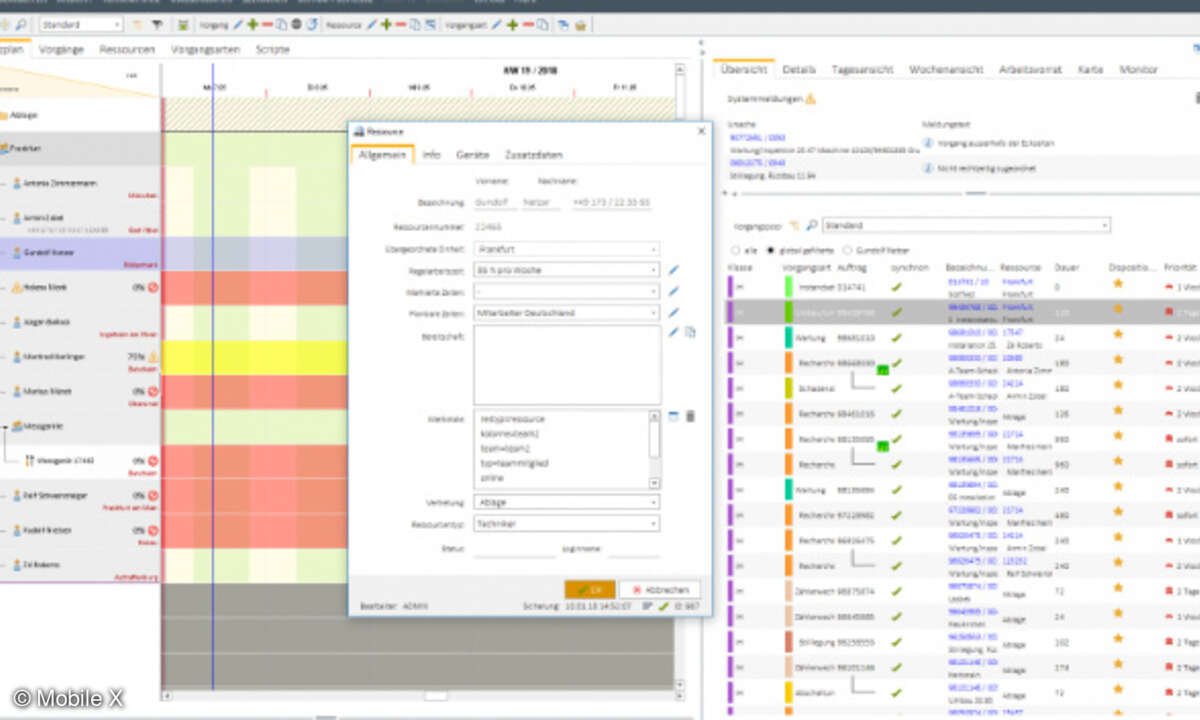This screenshot has height=720, width=1200.
Task: Open the Scripte tab
Action: pyautogui.click(x=273, y=49)
